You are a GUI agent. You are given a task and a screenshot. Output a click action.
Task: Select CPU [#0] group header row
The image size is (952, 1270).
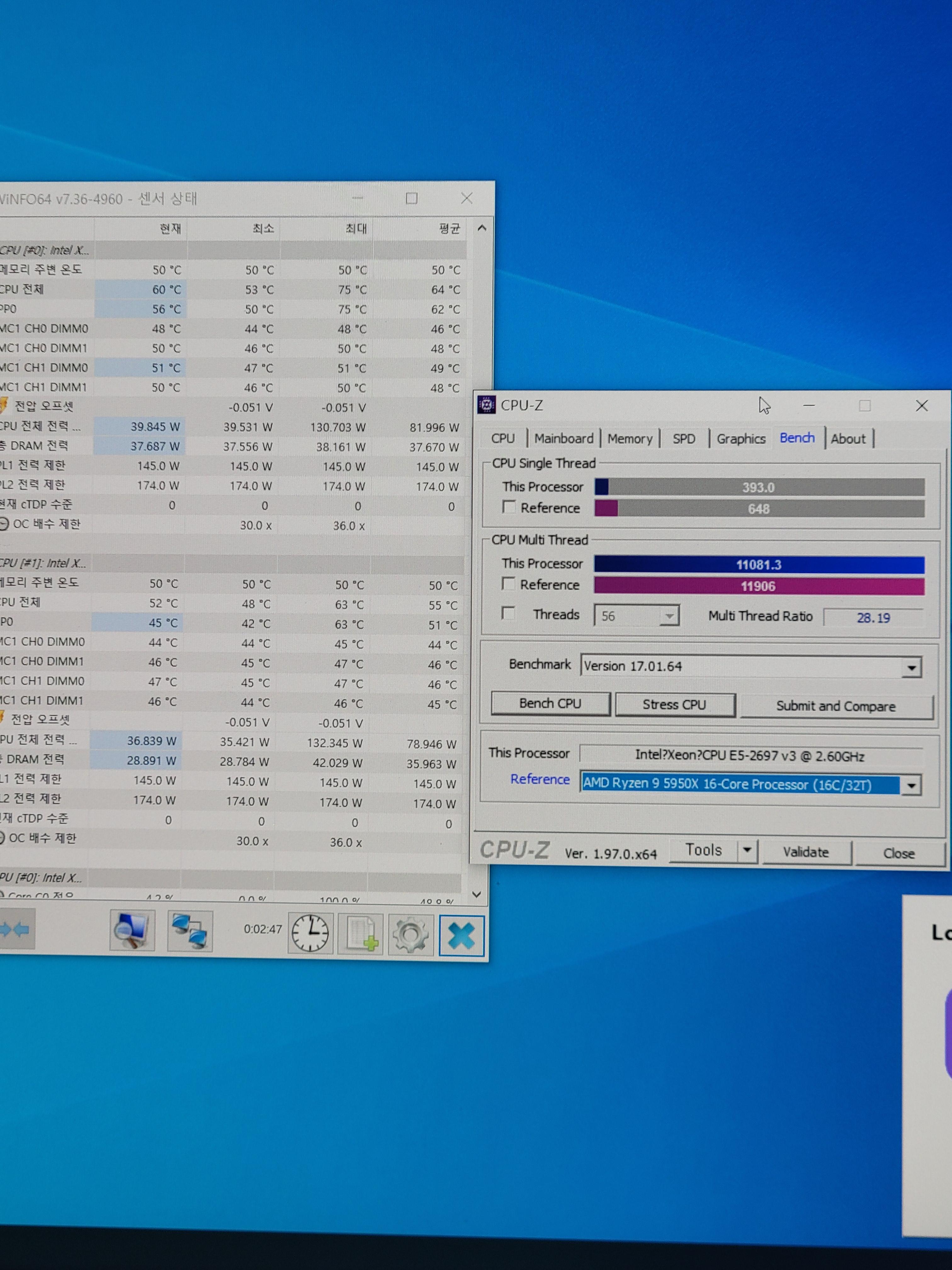[x=232, y=250]
